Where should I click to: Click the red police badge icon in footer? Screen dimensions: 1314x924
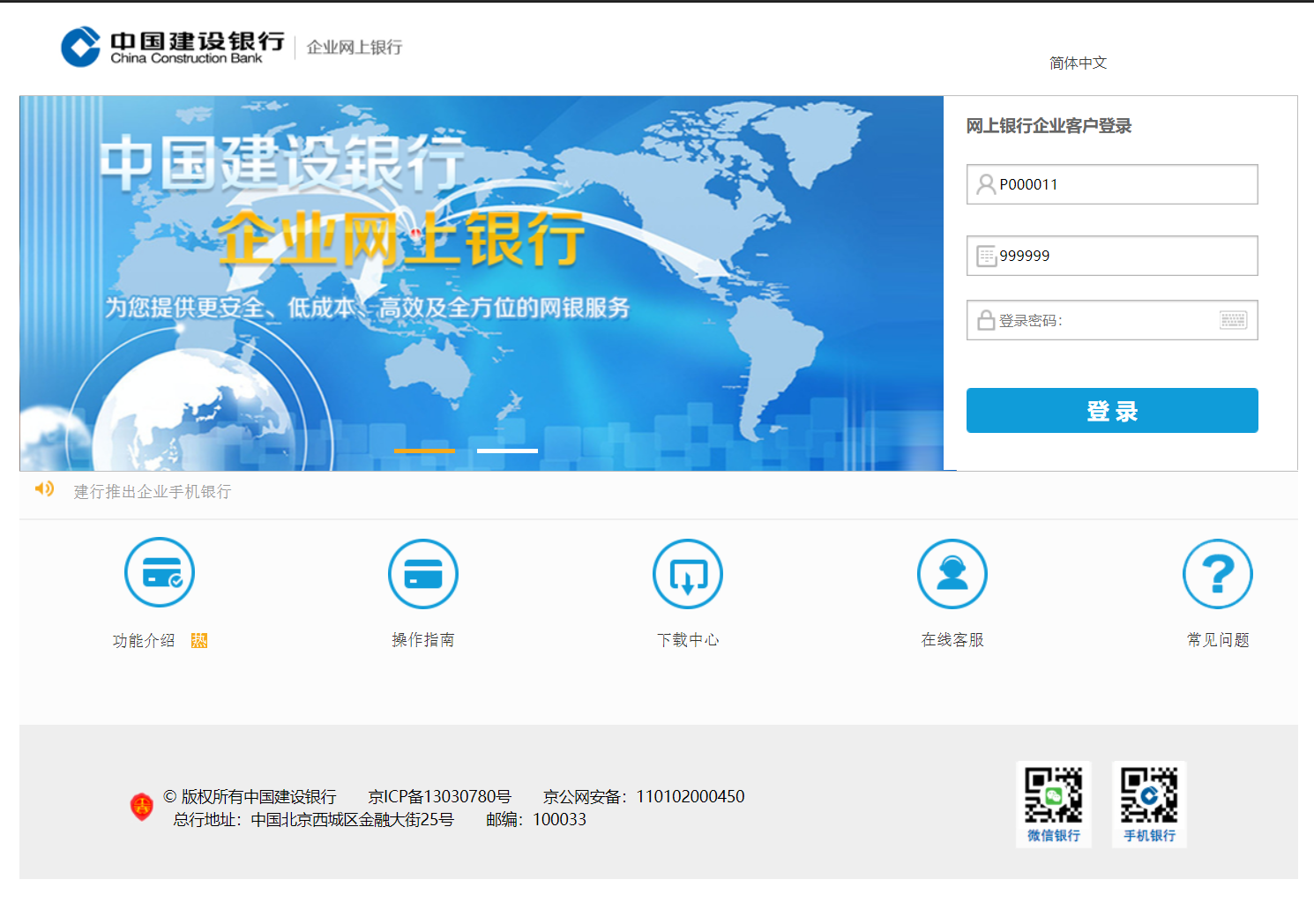[142, 806]
